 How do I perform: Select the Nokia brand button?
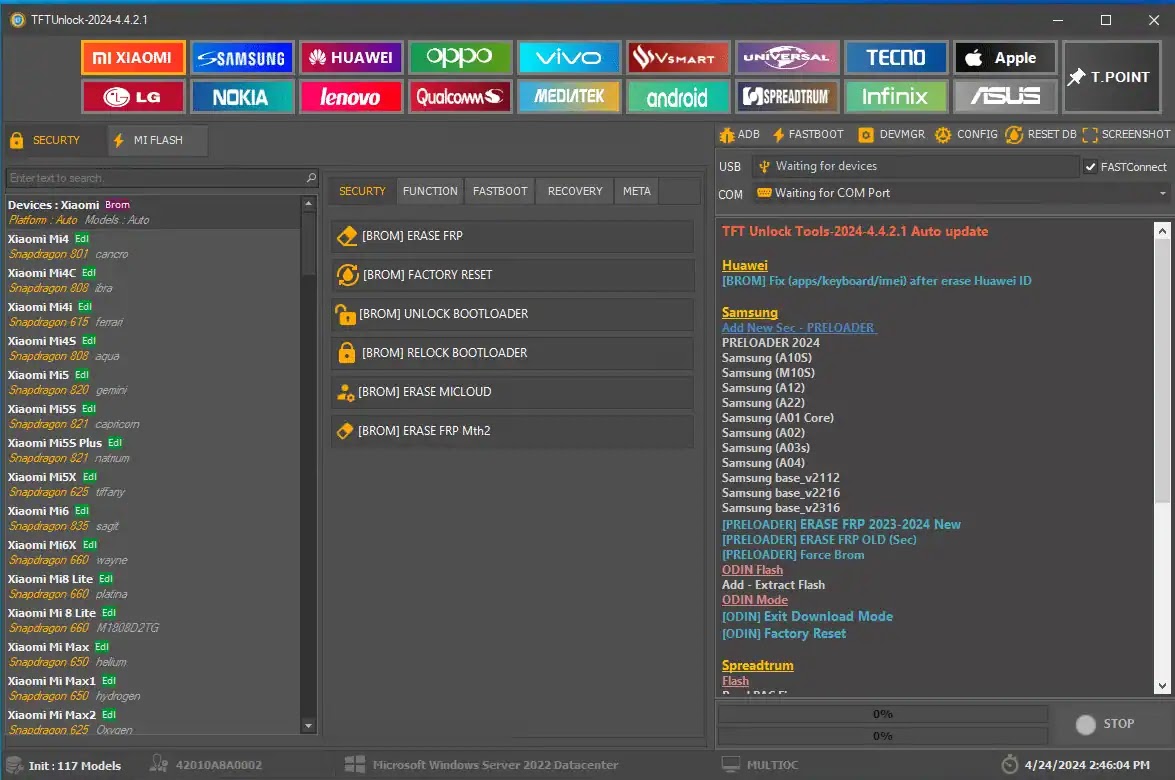point(241,97)
